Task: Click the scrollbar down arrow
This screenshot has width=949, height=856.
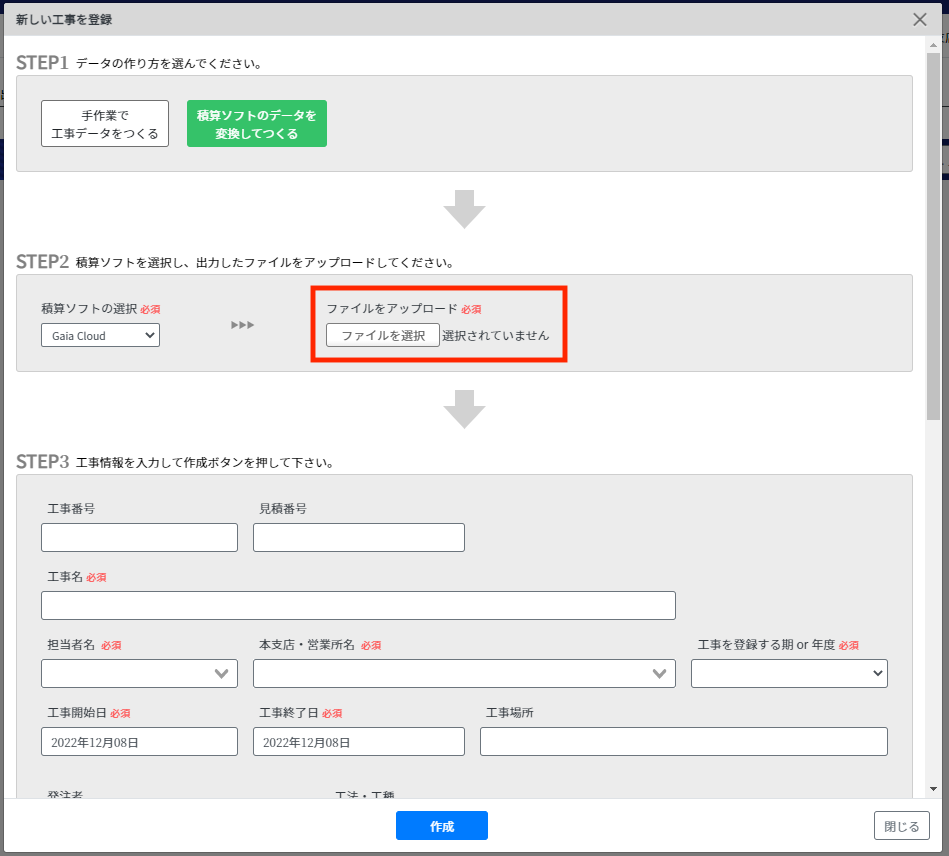Action: tap(933, 789)
